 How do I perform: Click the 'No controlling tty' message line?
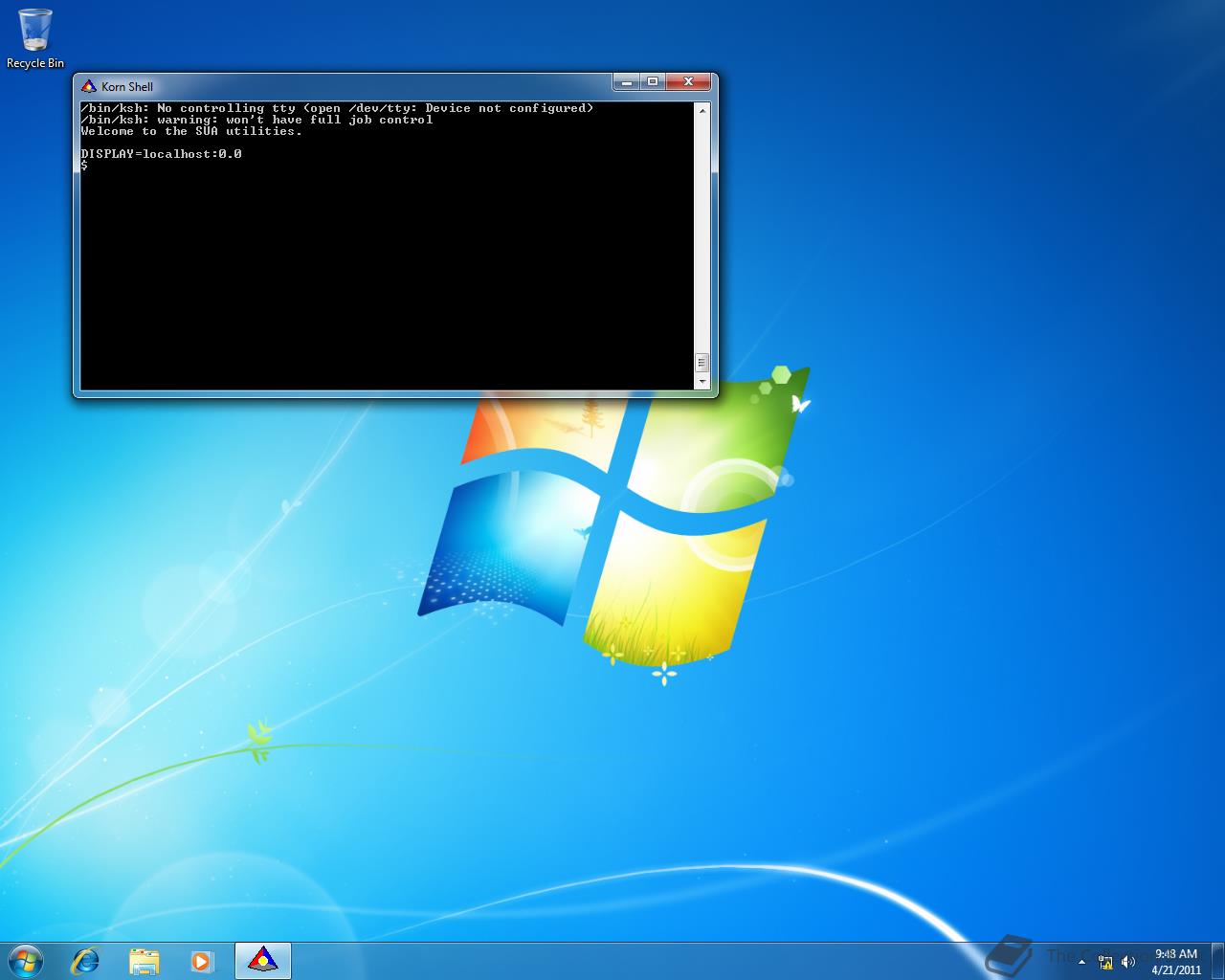point(337,108)
